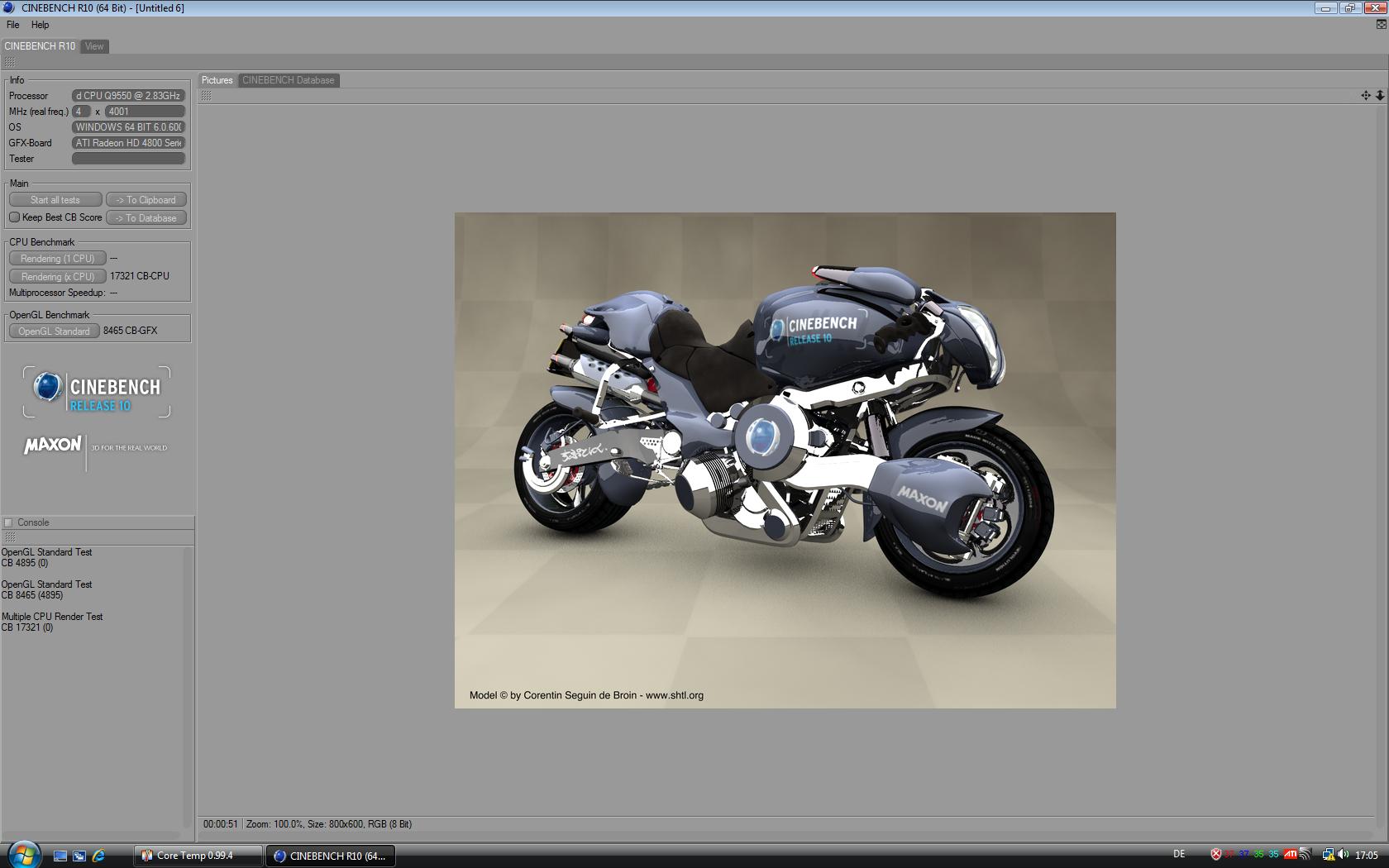1389x868 pixels.
Task: Toggle the Console checkbox
Action: point(8,522)
